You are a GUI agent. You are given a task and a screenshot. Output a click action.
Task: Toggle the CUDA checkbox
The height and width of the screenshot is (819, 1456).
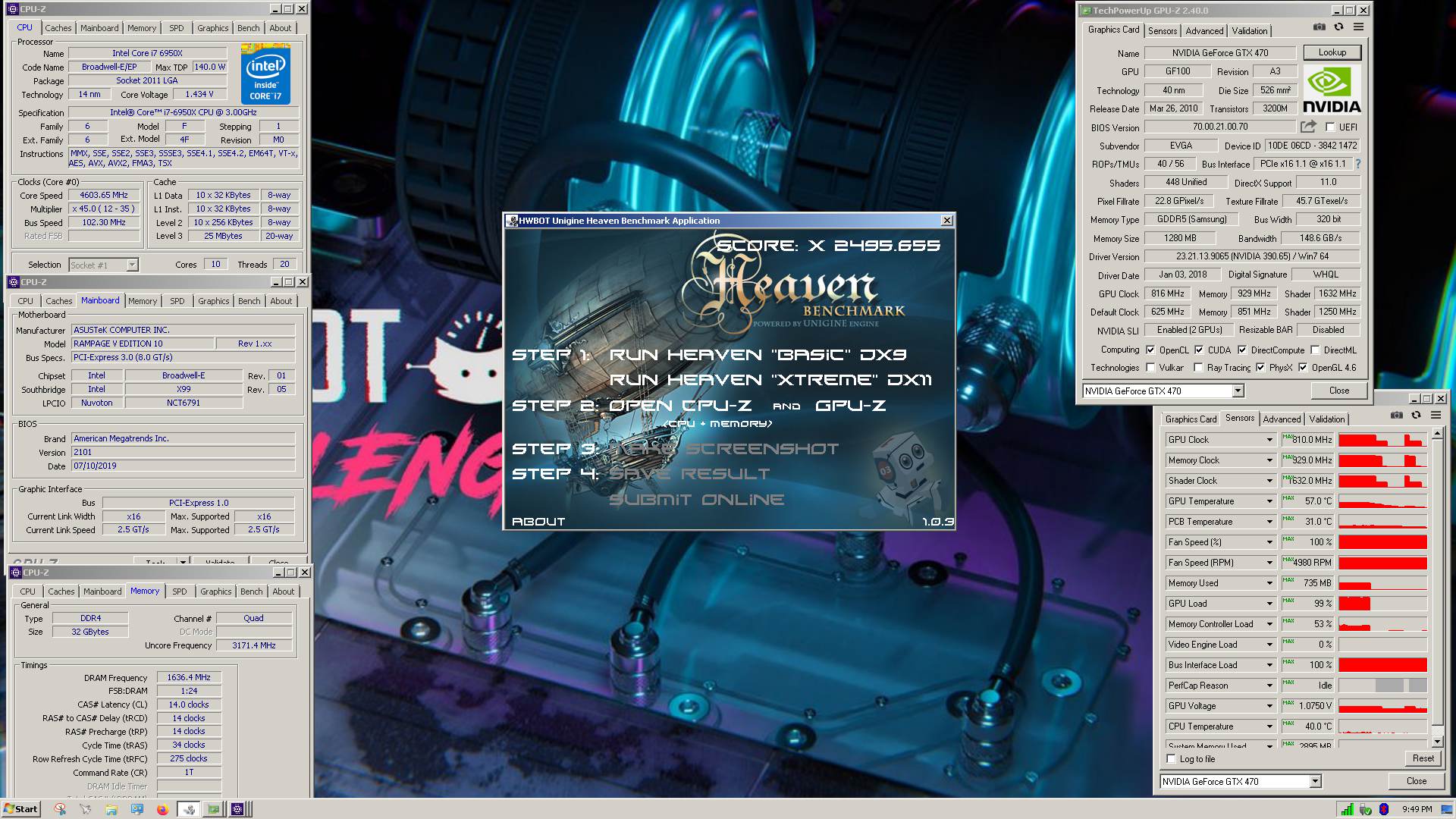[x=1199, y=350]
